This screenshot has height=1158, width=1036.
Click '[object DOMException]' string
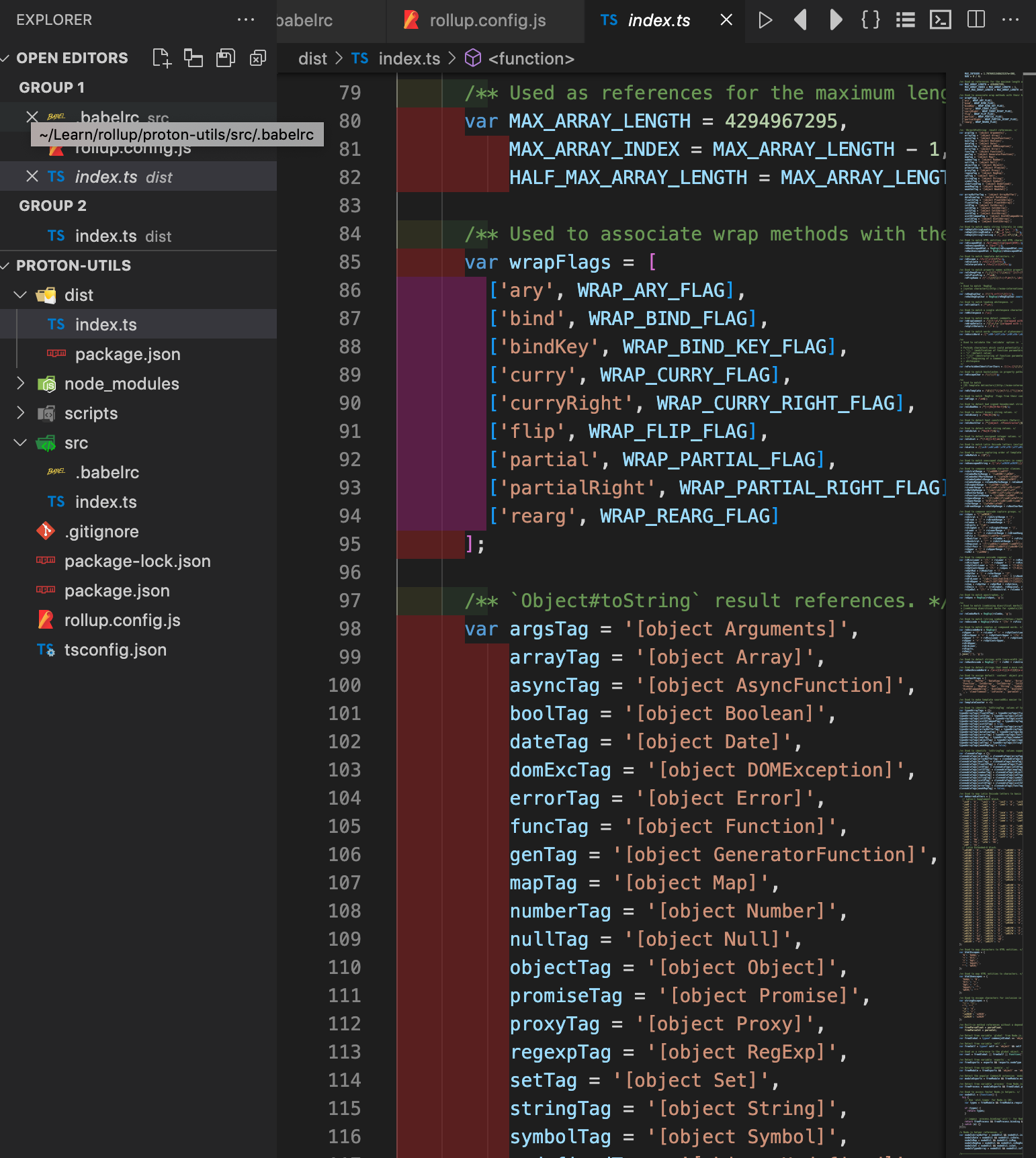tap(775, 770)
